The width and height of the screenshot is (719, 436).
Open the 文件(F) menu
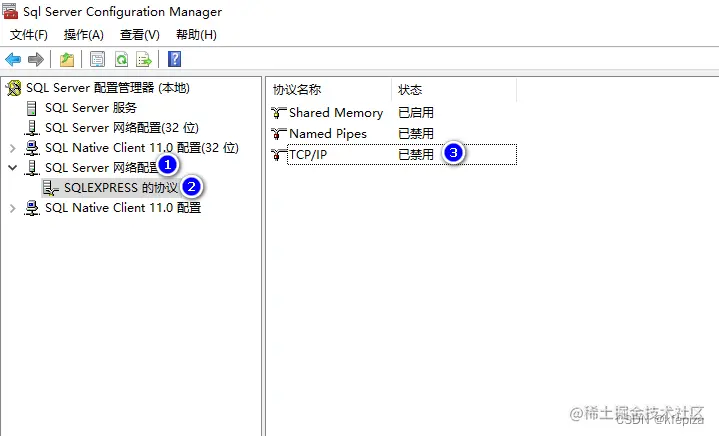pyautogui.click(x=28, y=35)
